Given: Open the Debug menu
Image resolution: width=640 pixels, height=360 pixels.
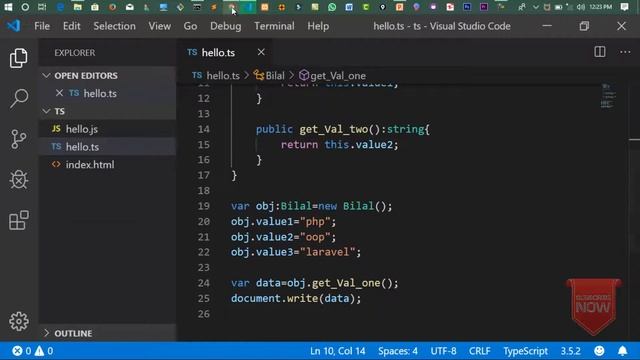Looking at the screenshot, I should point(225,26).
